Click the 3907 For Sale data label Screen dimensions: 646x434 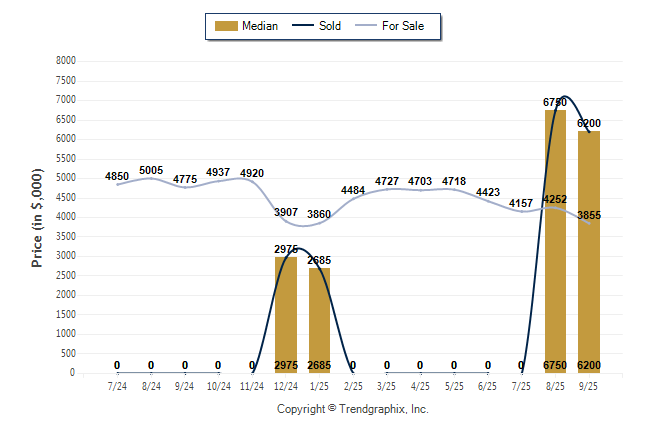coord(286,212)
